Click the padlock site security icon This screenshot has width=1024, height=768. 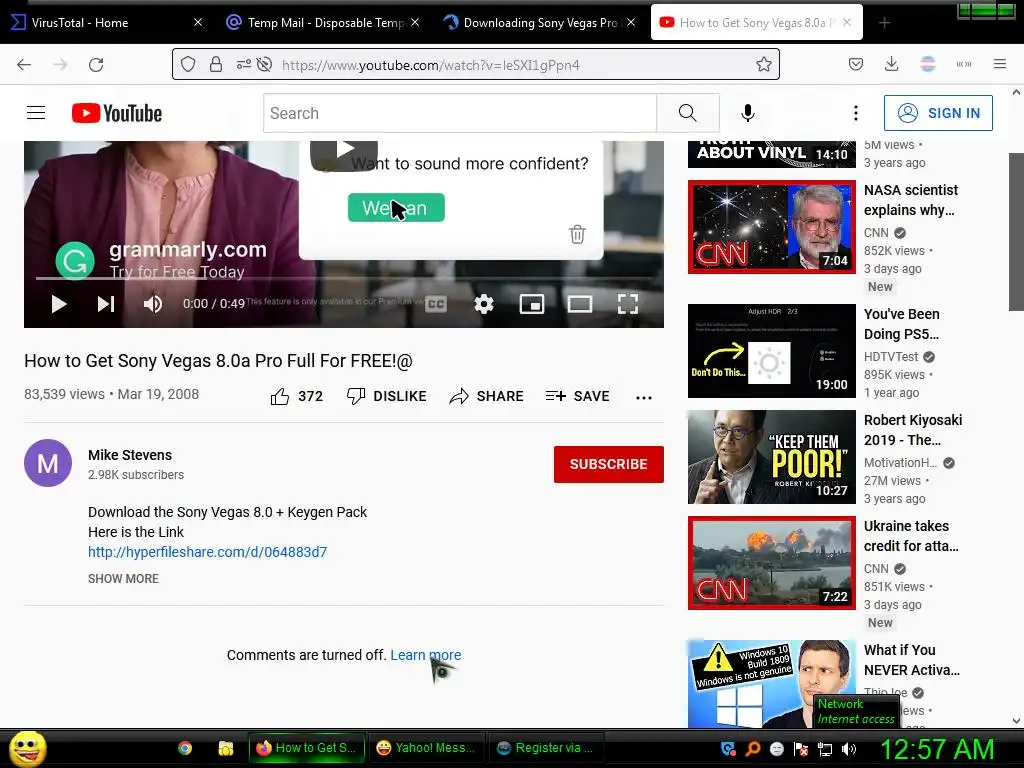(216, 65)
